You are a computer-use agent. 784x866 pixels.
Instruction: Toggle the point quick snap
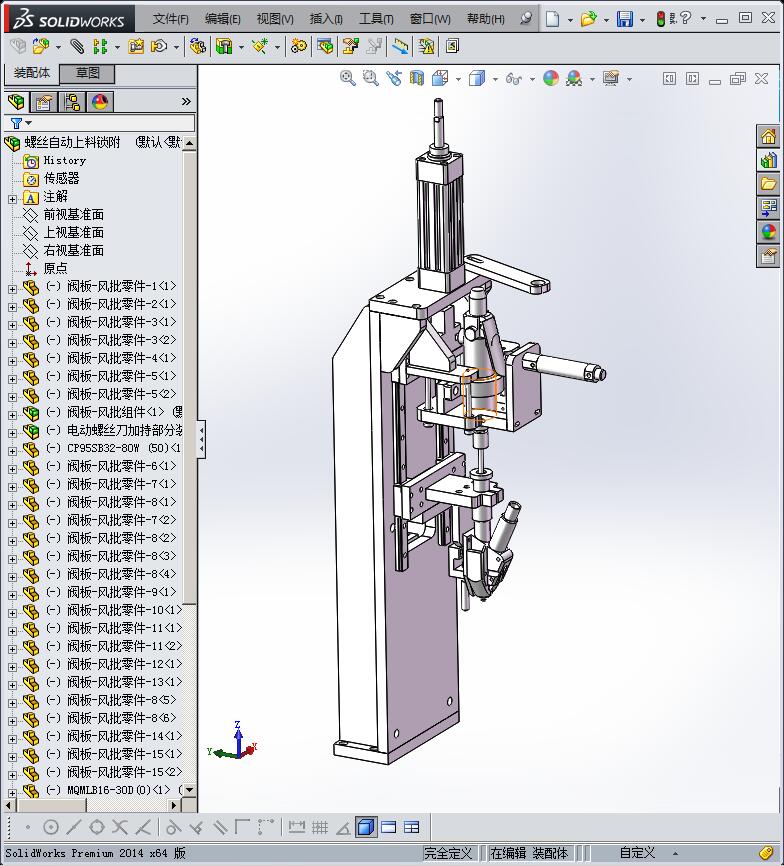[x=28, y=827]
